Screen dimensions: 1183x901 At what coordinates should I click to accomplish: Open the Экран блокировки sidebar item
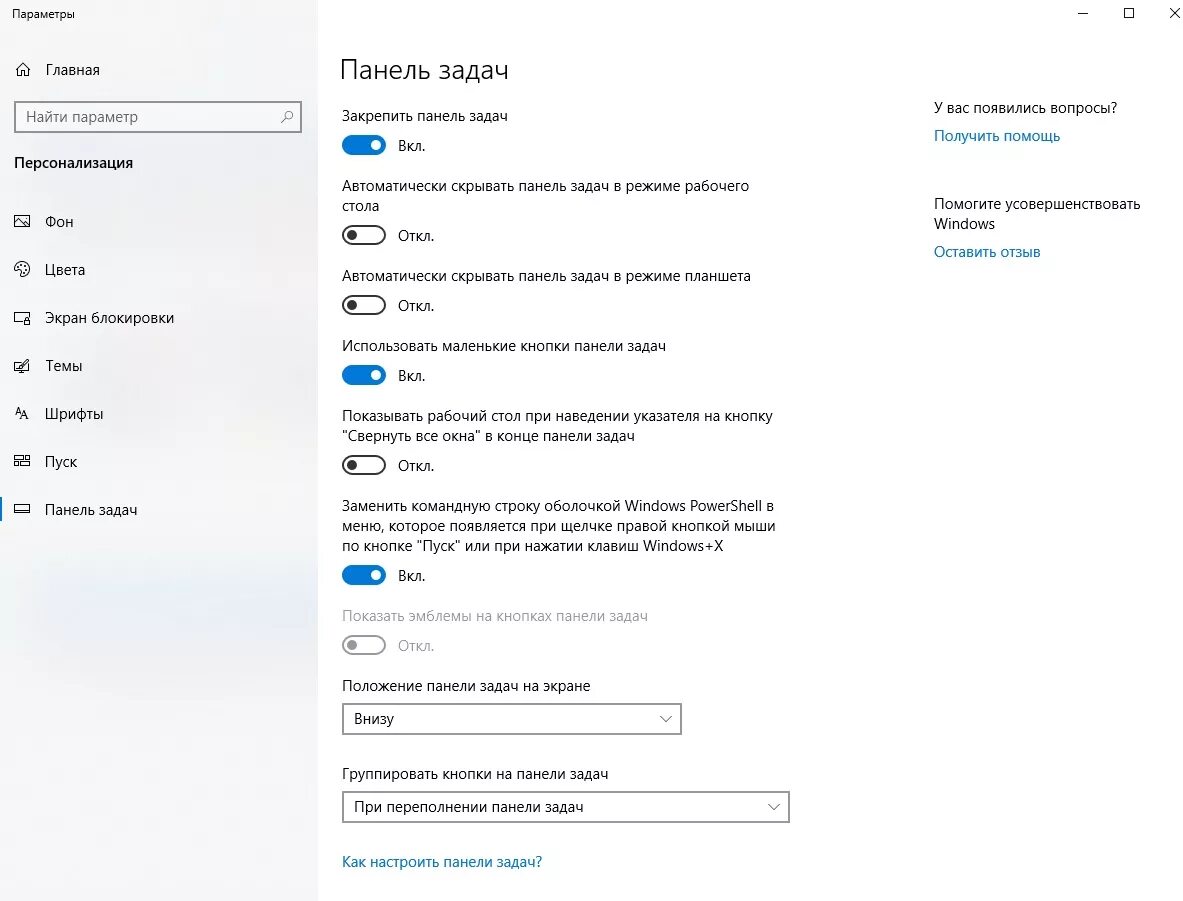pyautogui.click(x=110, y=318)
